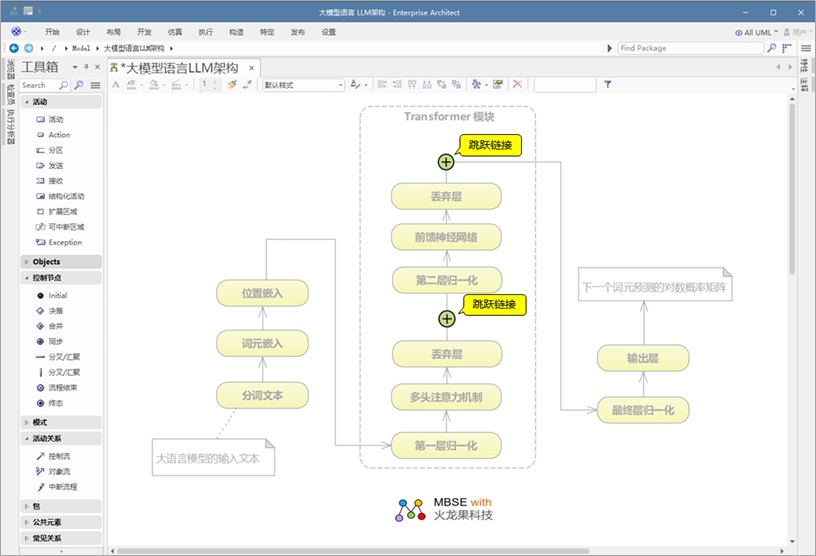Pick the 控制流 control flow connector
The image size is (816, 556).
click(x=58, y=456)
